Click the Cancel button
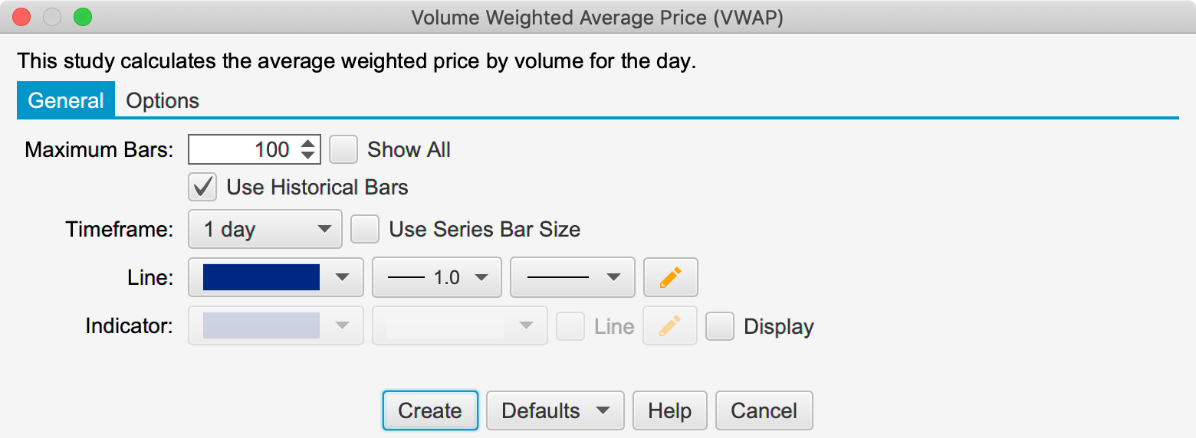The height and width of the screenshot is (438, 1196). [x=764, y=410]
